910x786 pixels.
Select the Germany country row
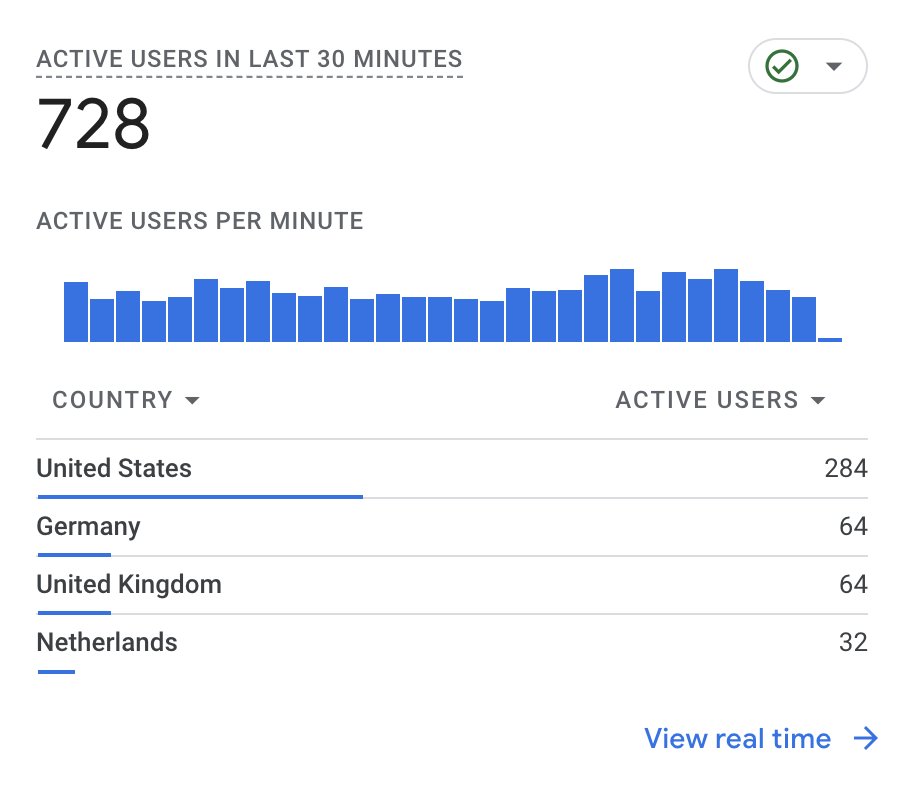point(452,527)
